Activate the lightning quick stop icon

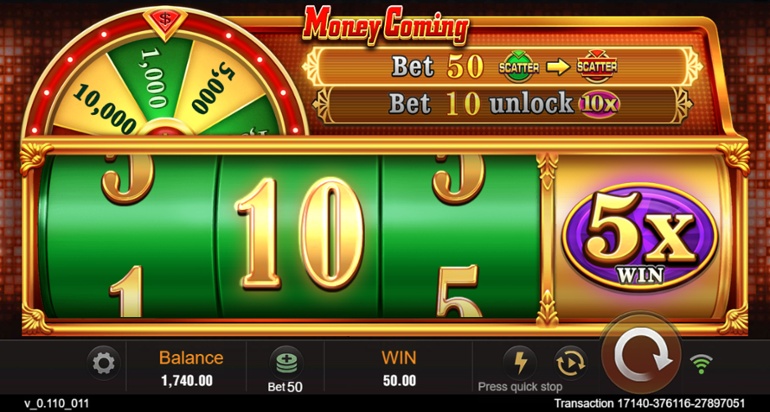point(519,362)
